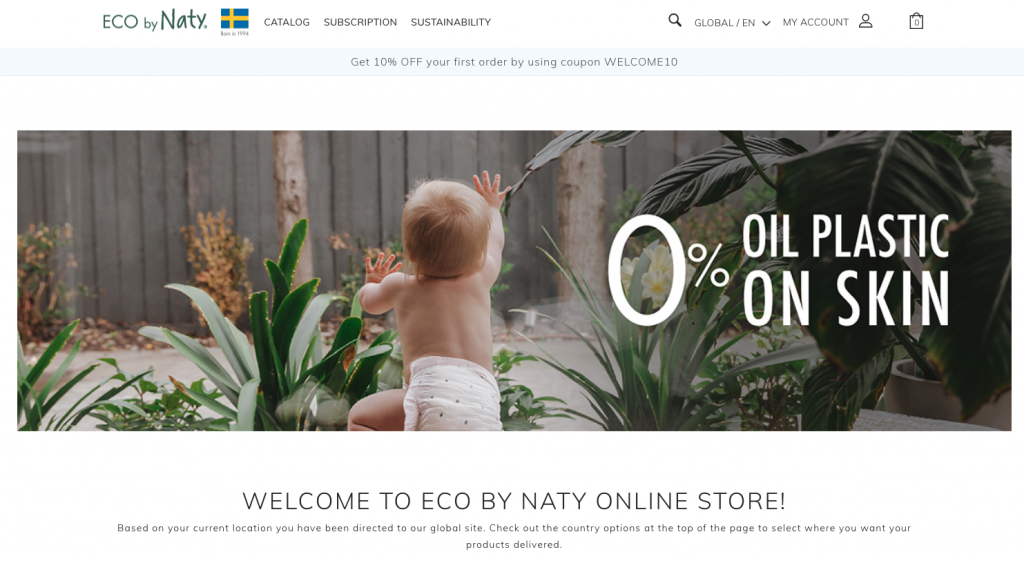Screen dimensions: 1024x563
Task: Click the WELCOME10 coupon announcement bar
Action: click(x=512, y=61)
